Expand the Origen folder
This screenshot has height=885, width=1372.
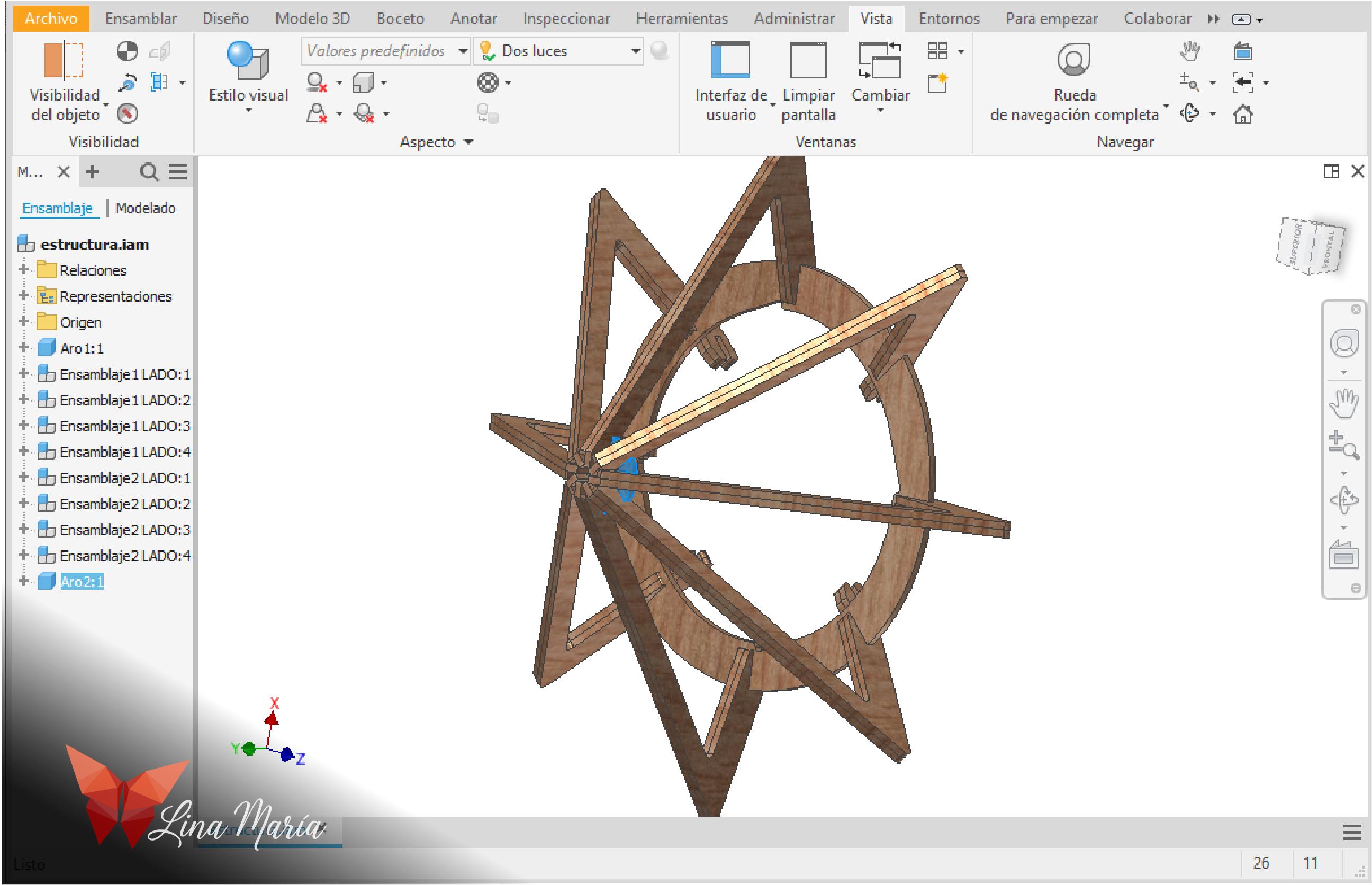24,321
